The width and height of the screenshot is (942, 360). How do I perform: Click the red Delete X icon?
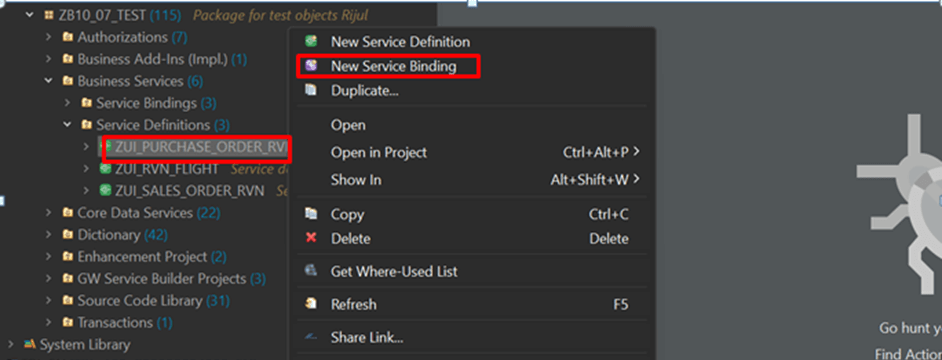pos(311,238)
